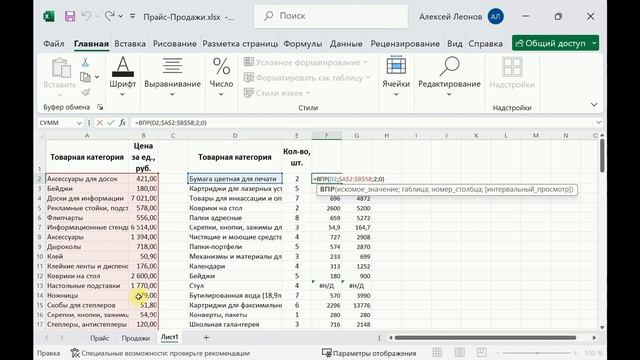The image size is (640, 360).
Task: Click the fx Insert Function icon
Action: tap(122, 122)
